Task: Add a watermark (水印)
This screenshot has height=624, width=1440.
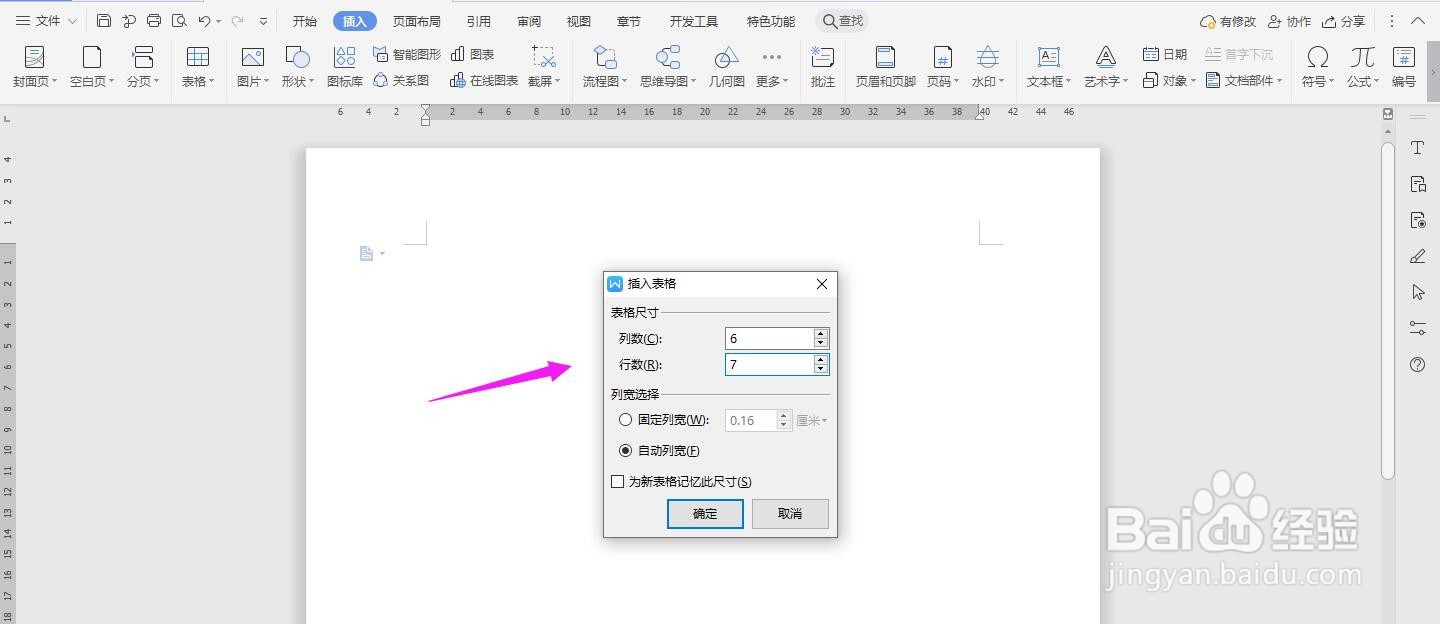Action: tap(987, 67)
